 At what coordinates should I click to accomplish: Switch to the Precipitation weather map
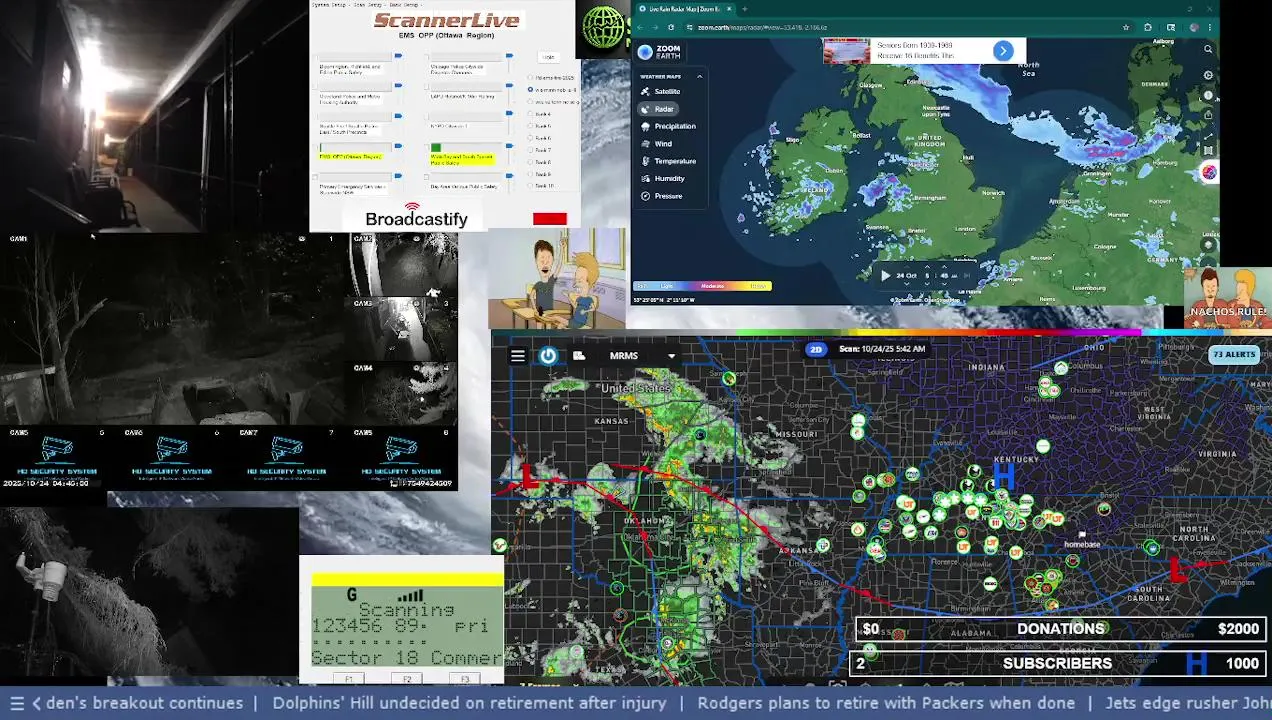click(668, 126)
